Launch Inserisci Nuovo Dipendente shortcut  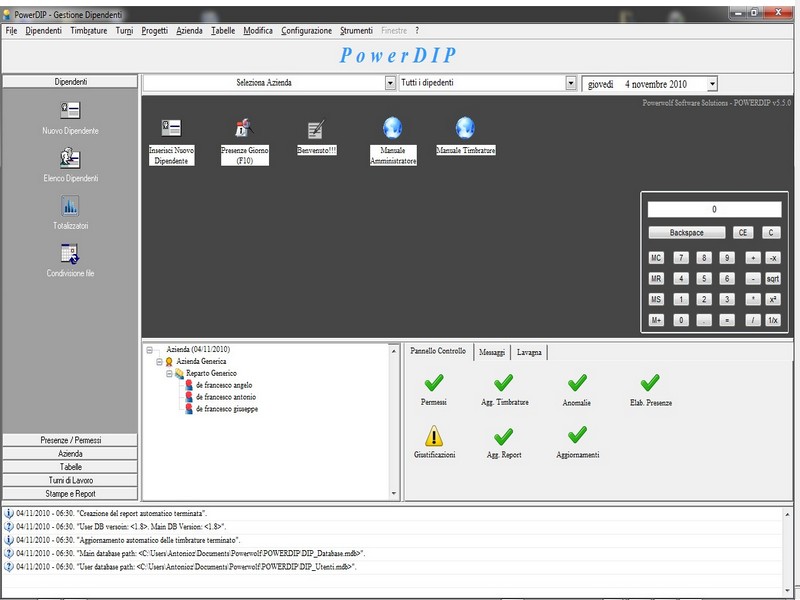point(171,128)
